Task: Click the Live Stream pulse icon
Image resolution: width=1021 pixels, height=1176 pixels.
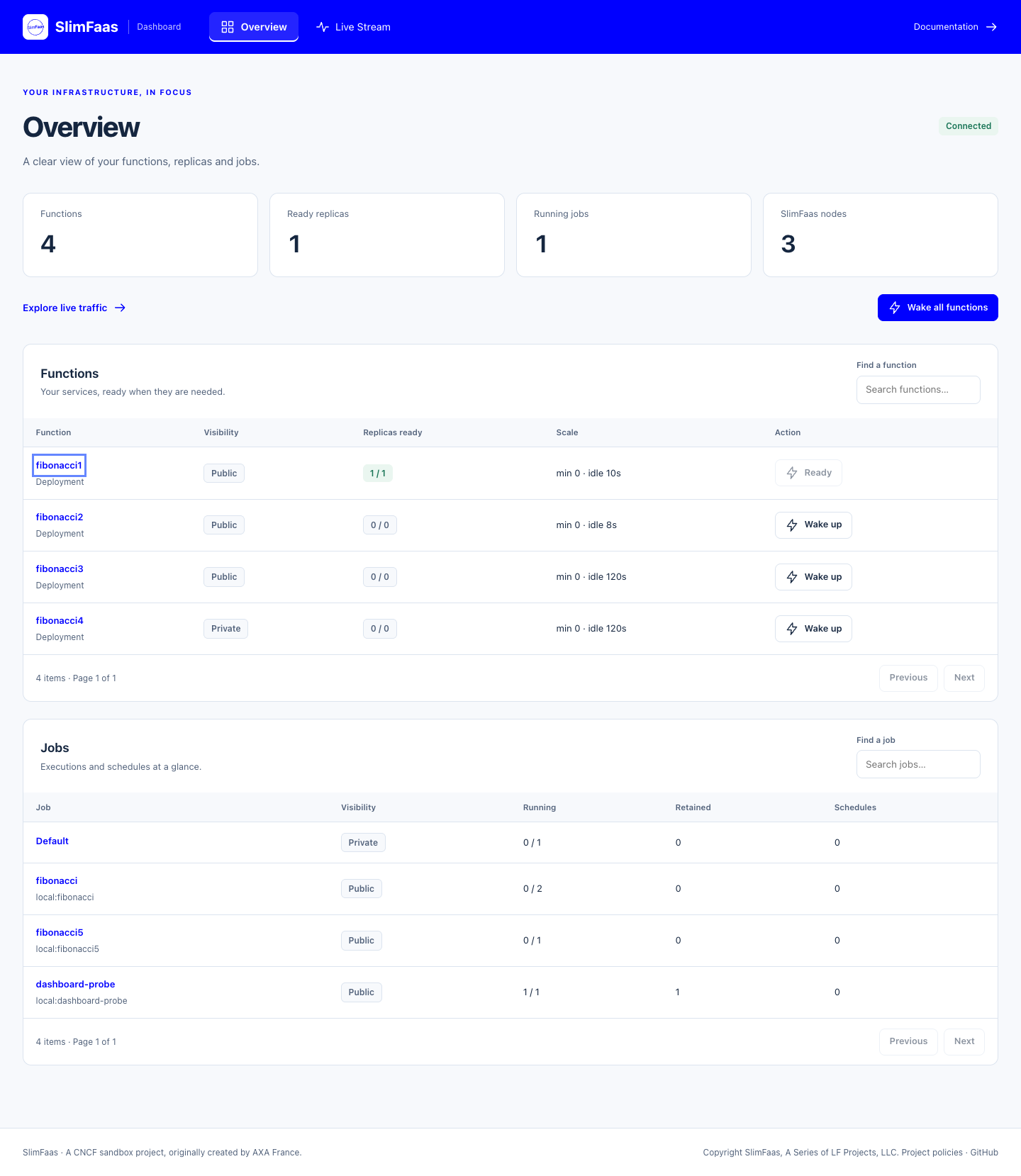Action: 323,27
